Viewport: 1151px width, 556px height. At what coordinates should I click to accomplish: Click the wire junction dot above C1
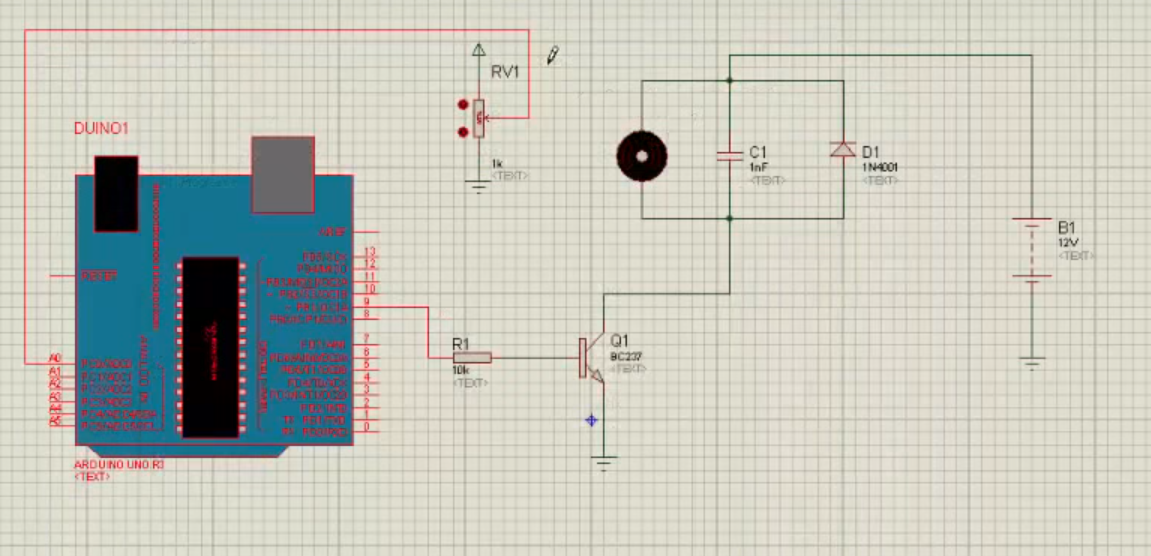(730, 81)
